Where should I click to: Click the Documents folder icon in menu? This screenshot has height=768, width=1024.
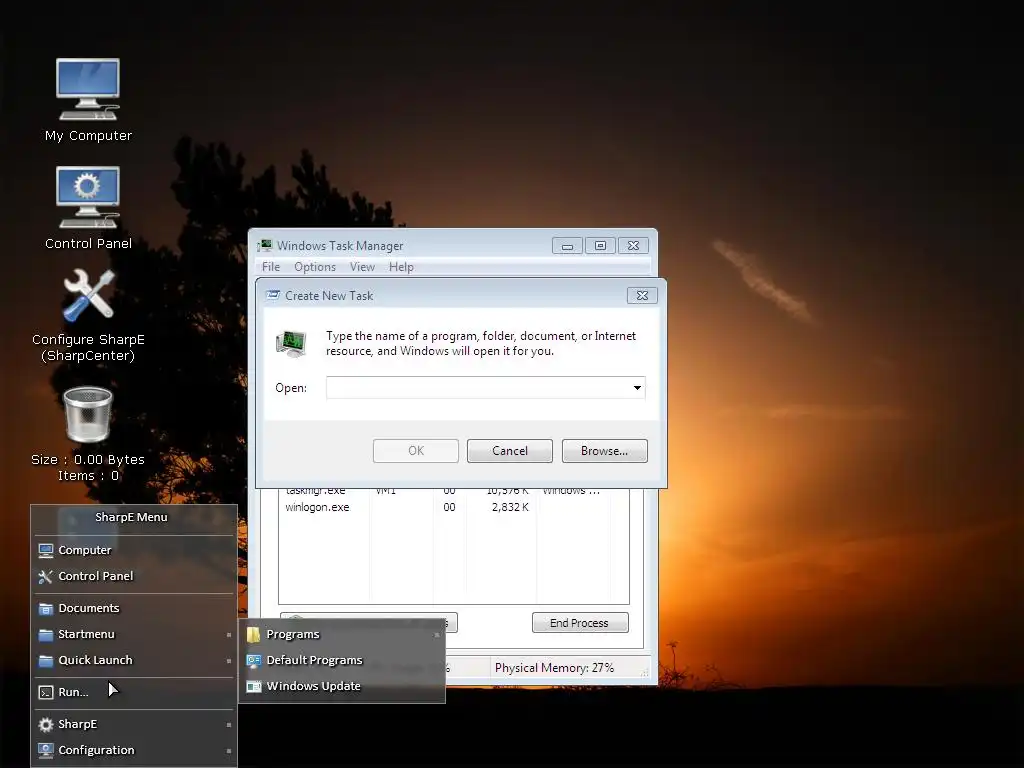(x=46, y=609)
